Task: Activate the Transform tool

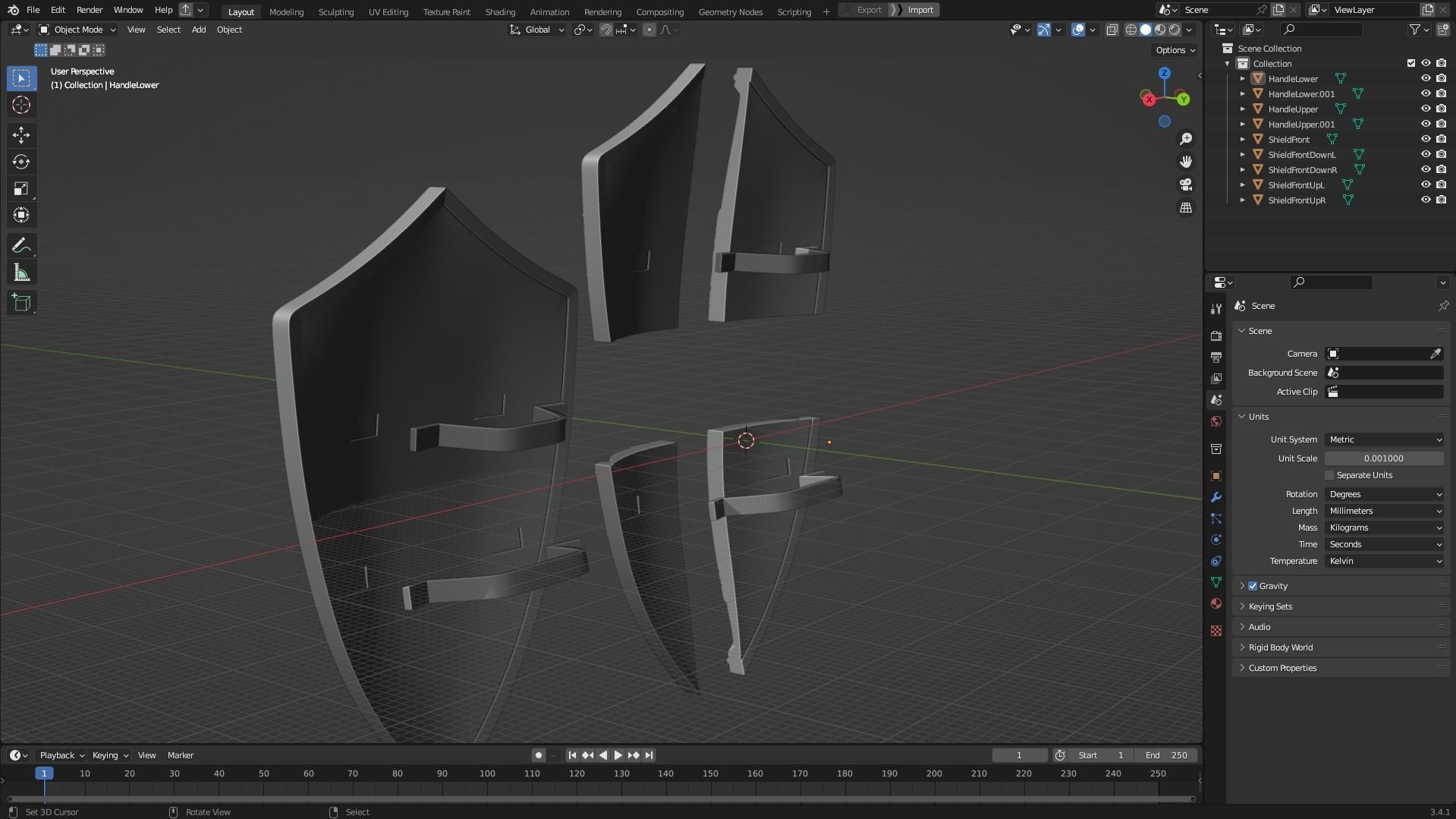Action: pyautogui.click(x=21, y=215)
